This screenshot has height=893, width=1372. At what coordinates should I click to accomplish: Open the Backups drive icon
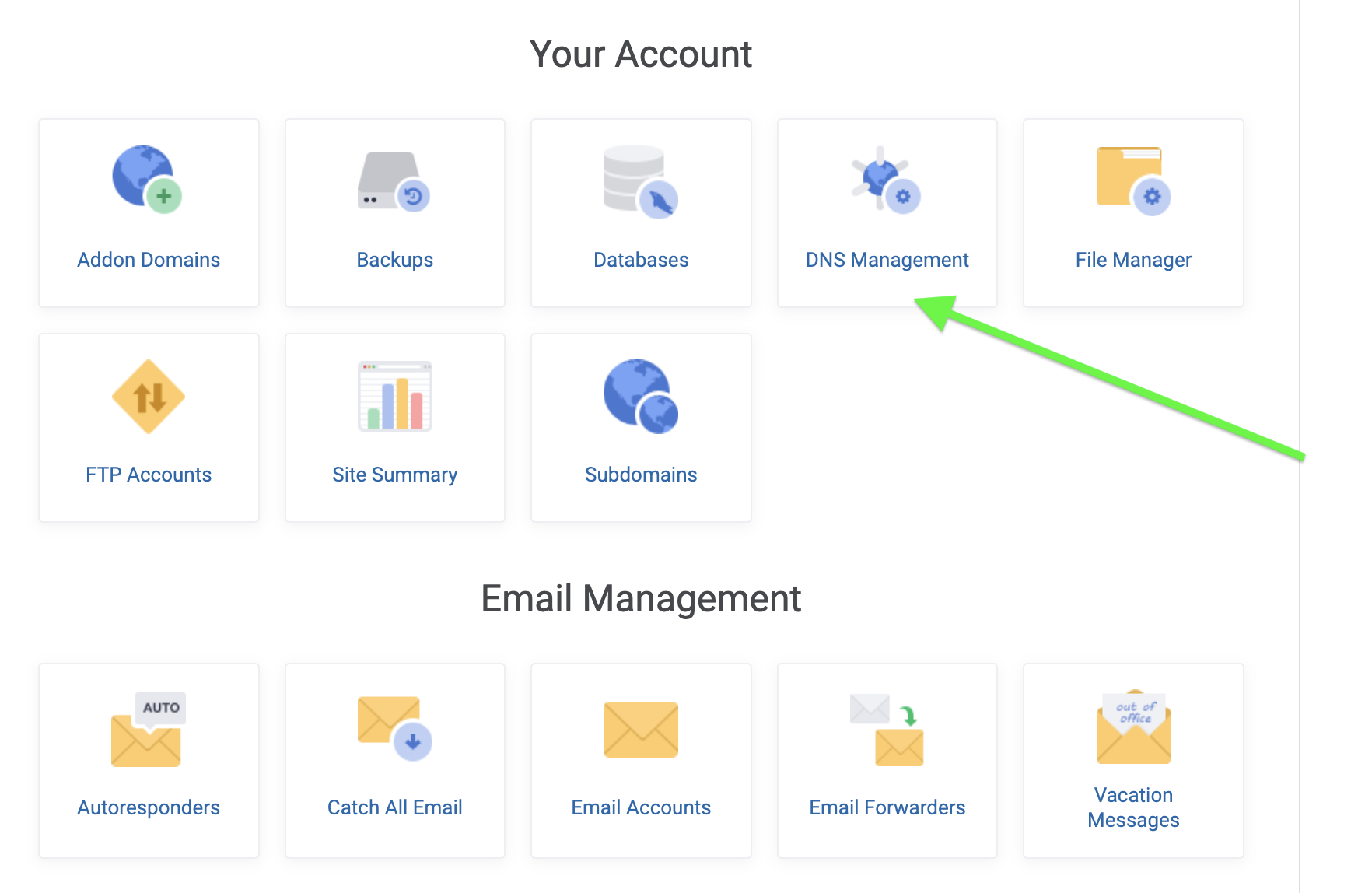pyautogui.click(x=394, y=181)
